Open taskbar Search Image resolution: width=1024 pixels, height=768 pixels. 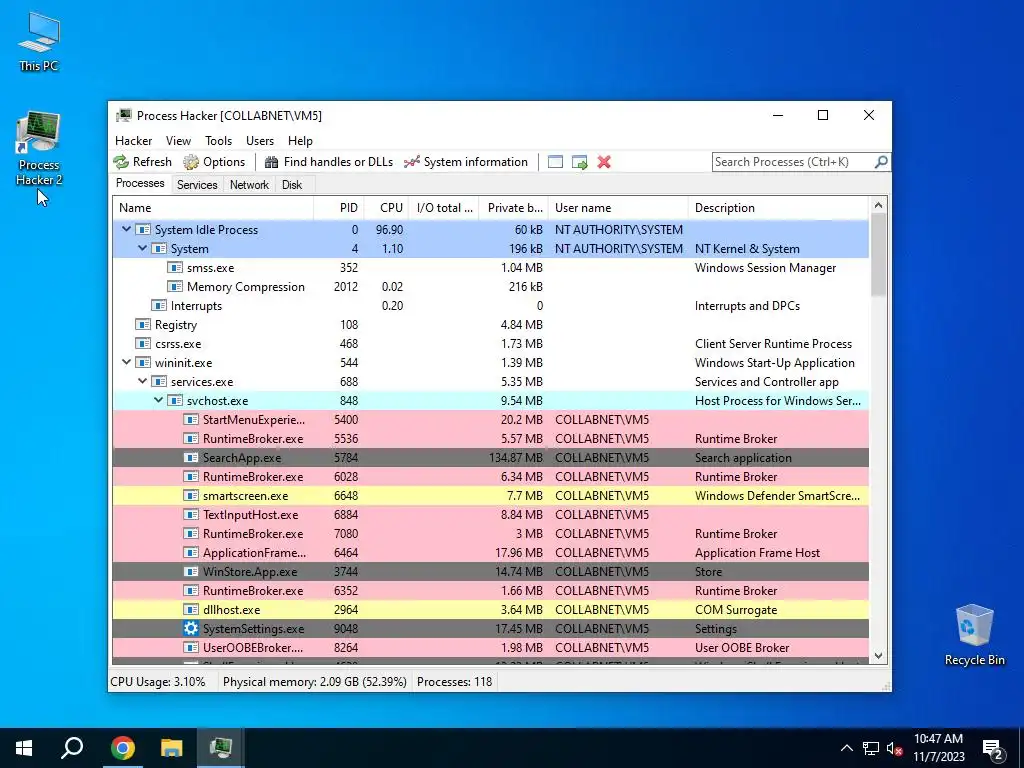point(72,748)
